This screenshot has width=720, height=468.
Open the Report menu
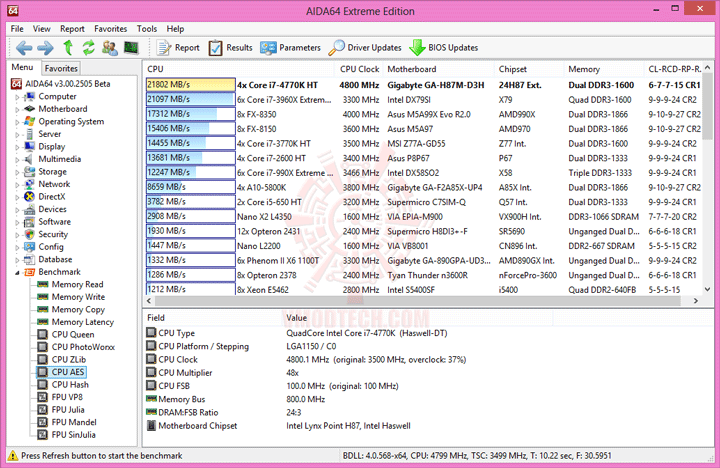coord(72,28)
